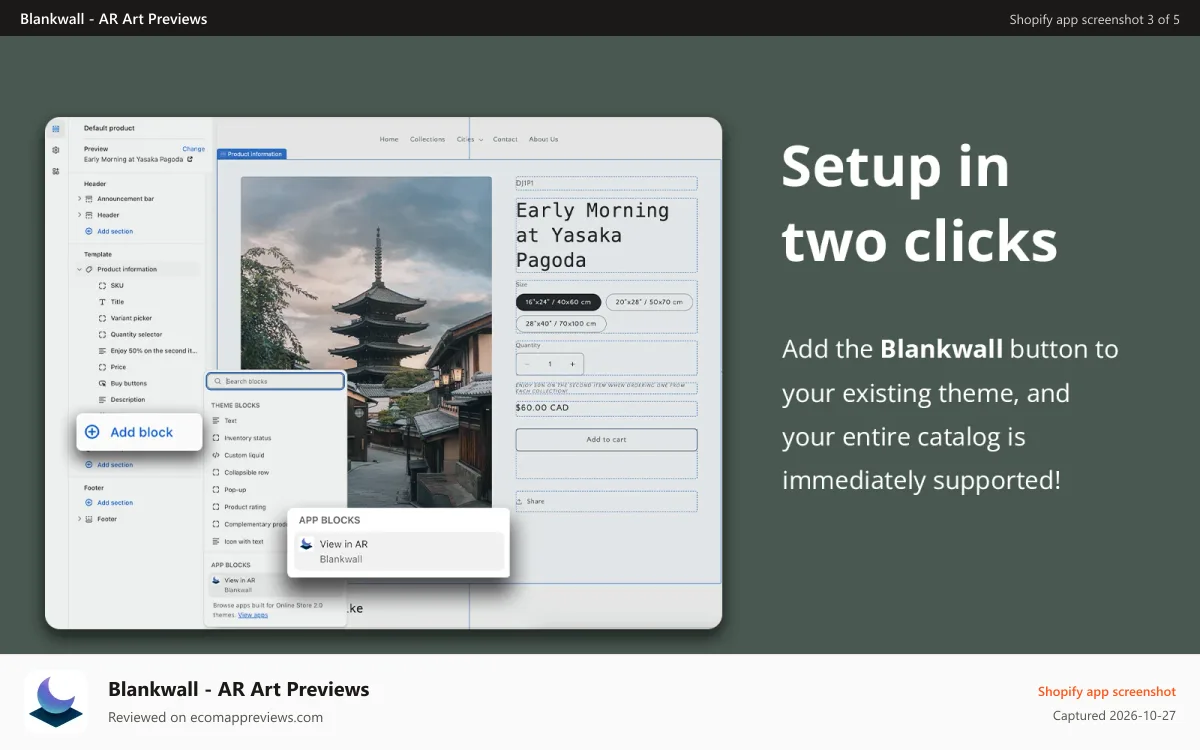Expand the Announcement bar section
The image size is (1200, 750).
pyautogui.click(x=79, y=199)
